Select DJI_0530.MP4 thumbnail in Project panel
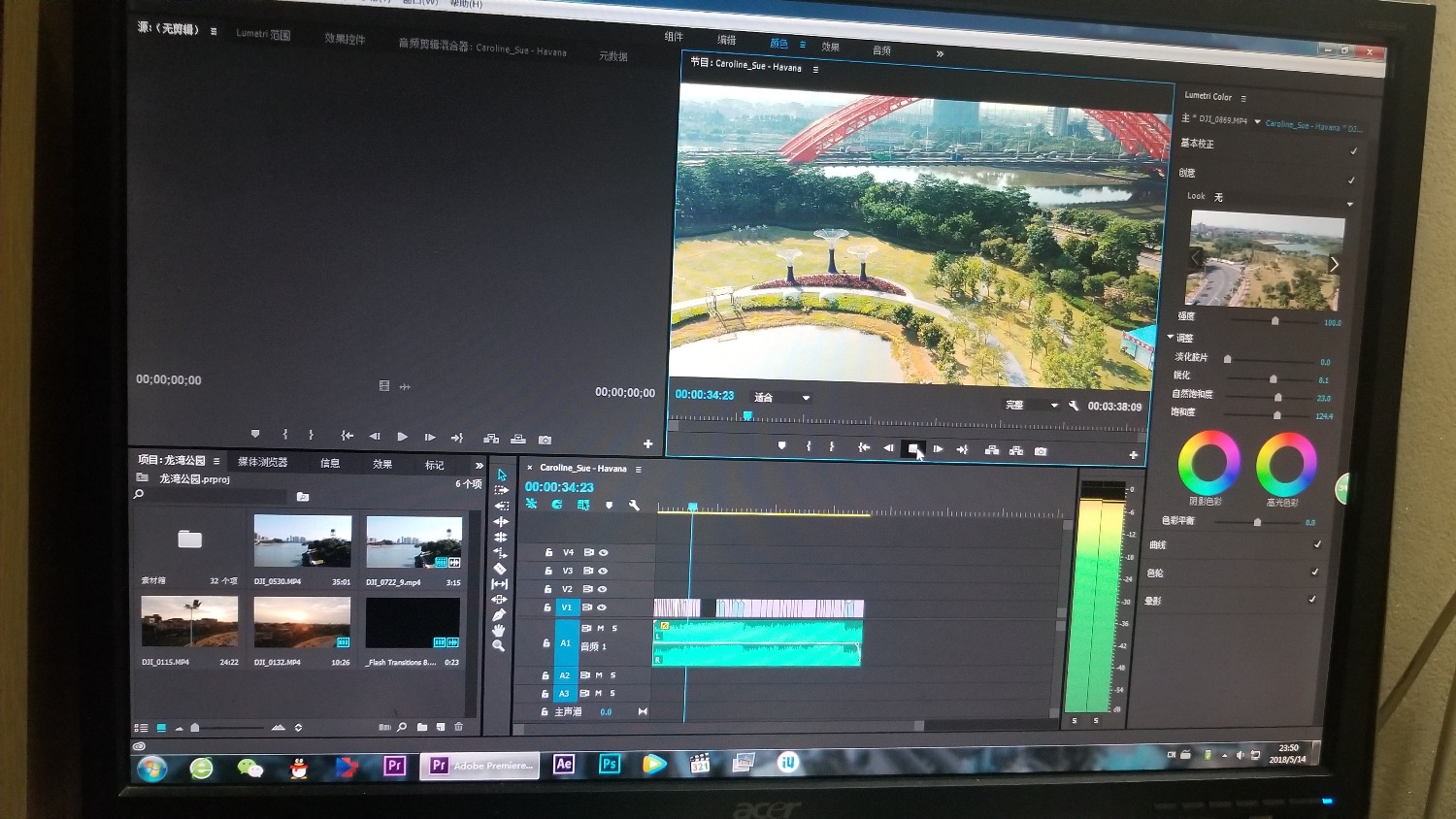Image resolution: width=1456 pixels, height=819 pixels. [x=302, y=541]
